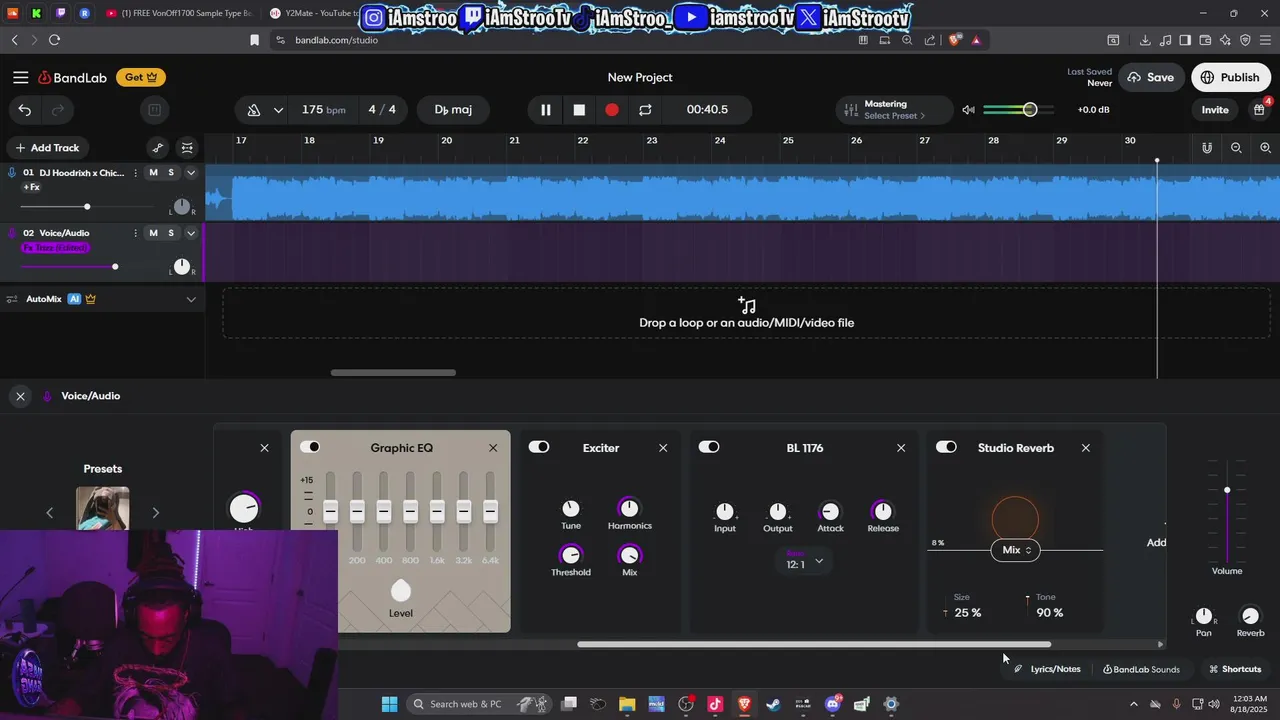Invite collaborators
1280x720 pixels.
[1215, 110]
